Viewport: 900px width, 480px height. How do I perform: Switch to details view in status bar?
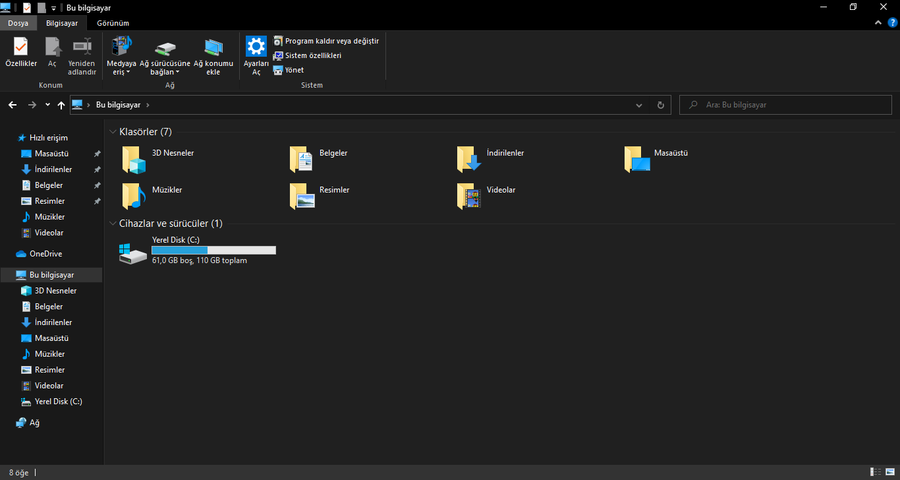(875, 471)
